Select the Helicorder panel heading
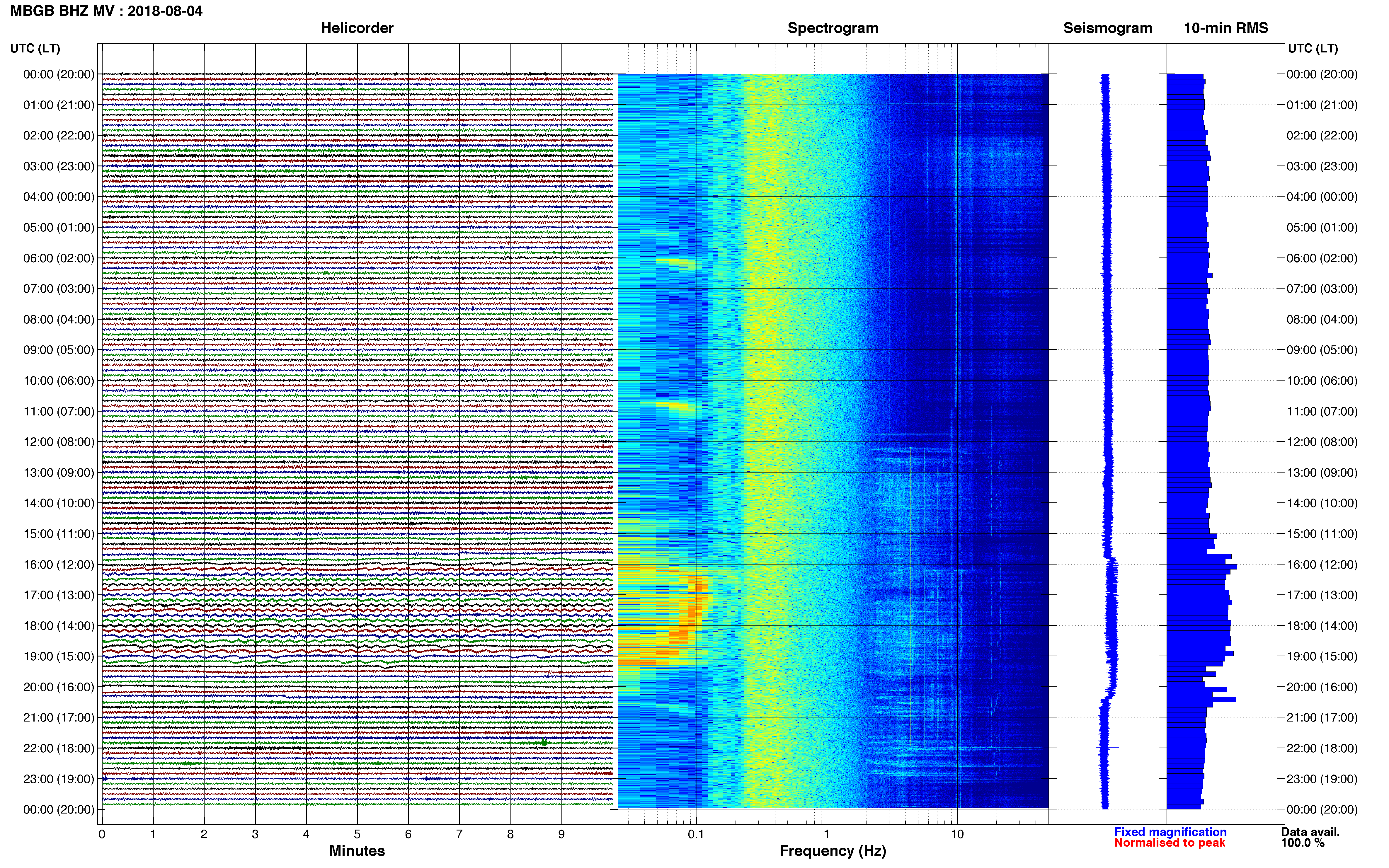 point(357,28)
